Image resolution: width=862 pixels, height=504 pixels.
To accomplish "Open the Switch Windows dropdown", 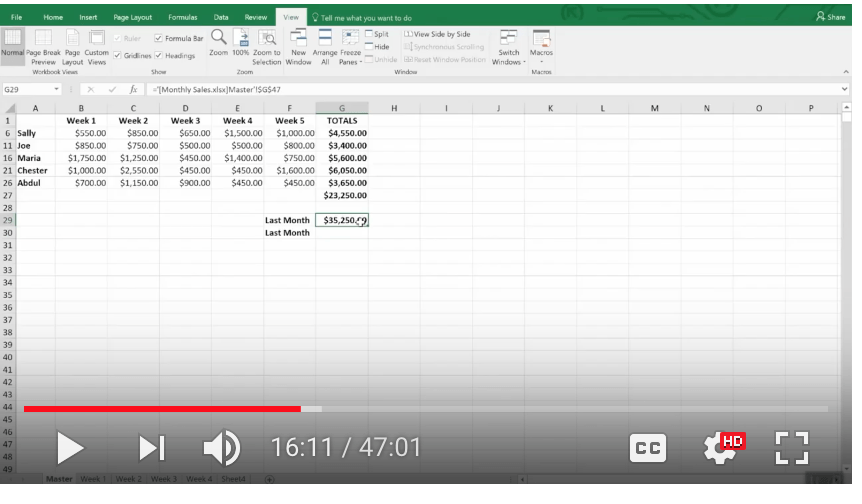I will click(508, 46).
